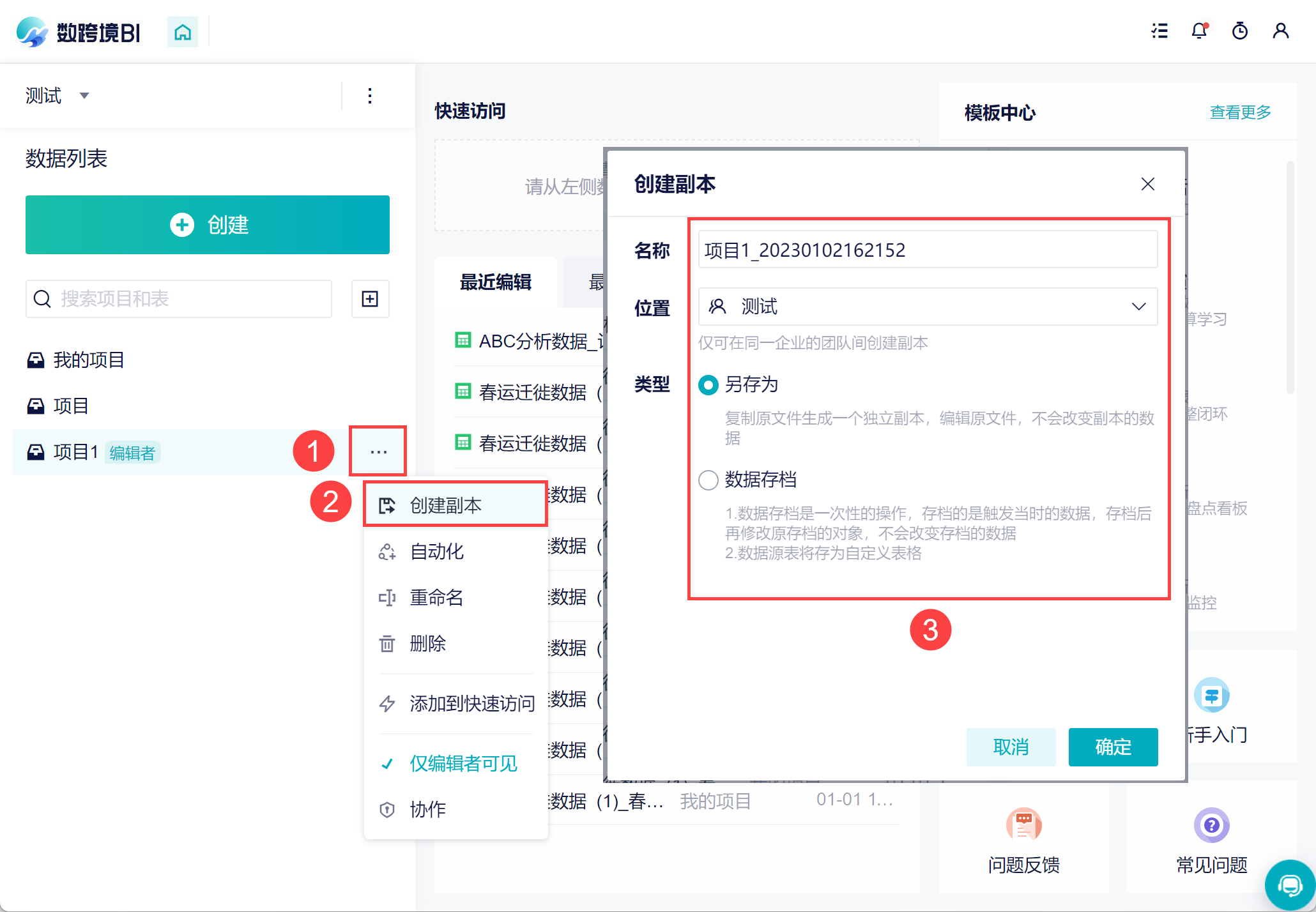Open the notification bell
Screen dimensions: 1316x912
click(1199, 31)
